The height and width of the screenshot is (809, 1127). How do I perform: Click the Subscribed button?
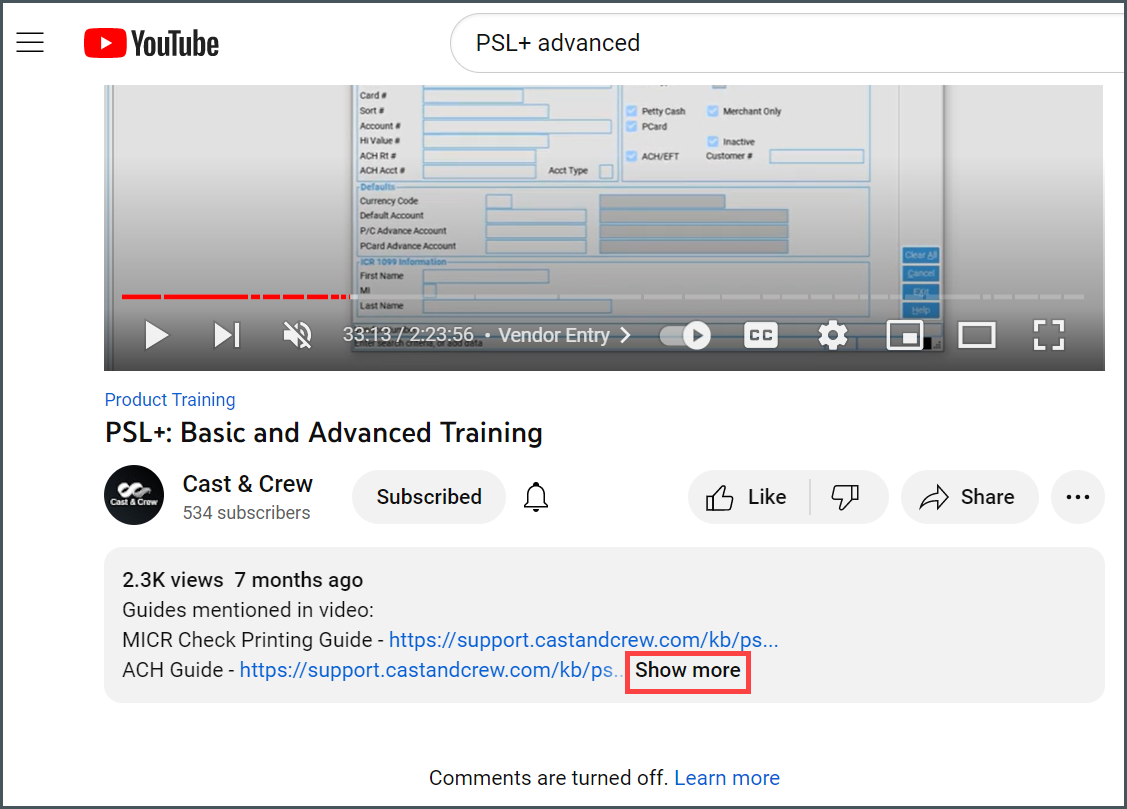[x=429, y=497]
